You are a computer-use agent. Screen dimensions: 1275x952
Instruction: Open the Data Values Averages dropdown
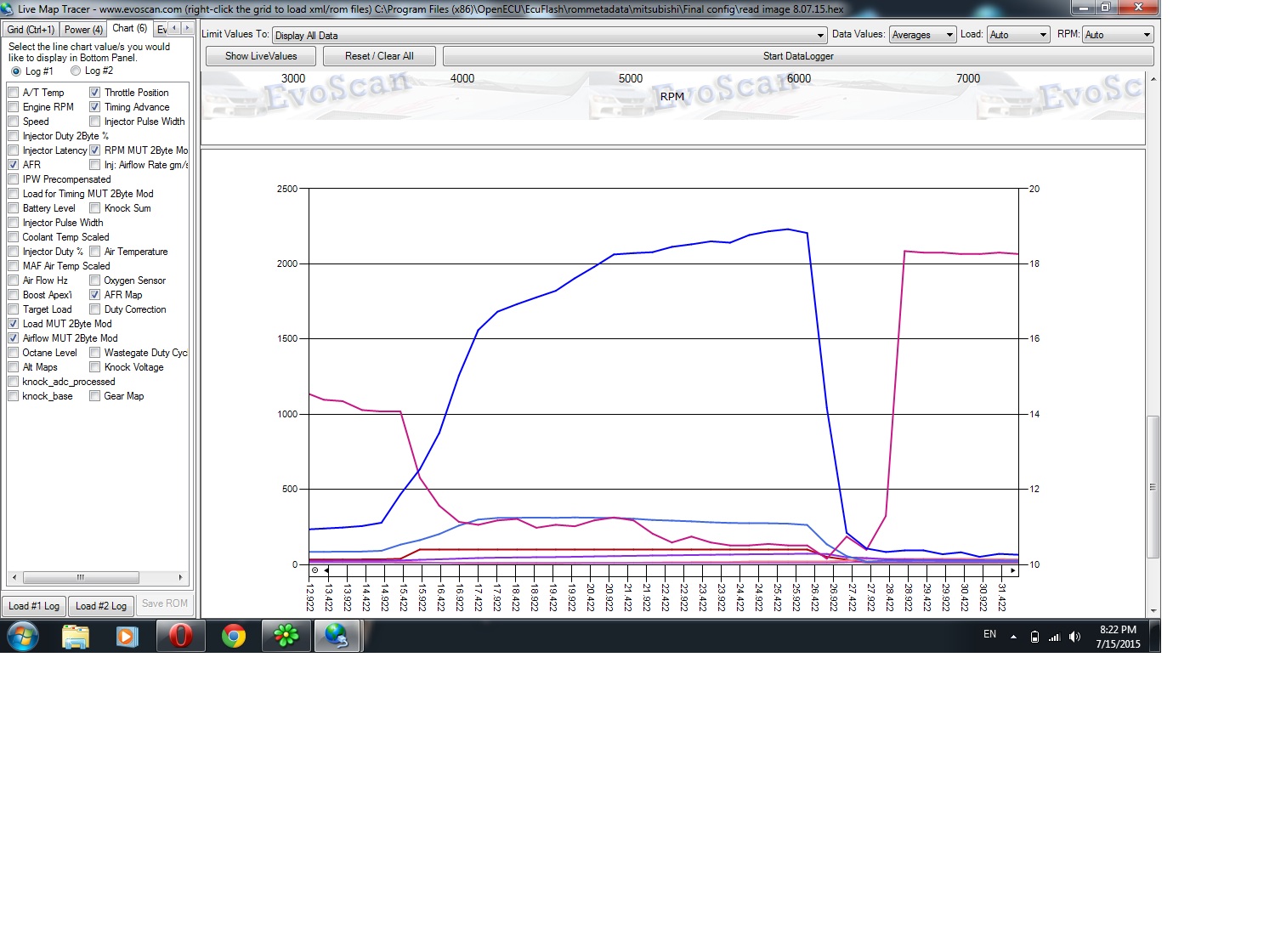pos(949,35)
